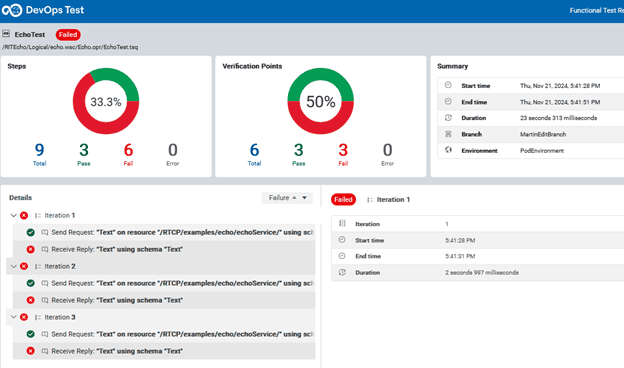624x368 pixels.
Task: Click the DevOps Test infinity logo
Action: [12, 10]
